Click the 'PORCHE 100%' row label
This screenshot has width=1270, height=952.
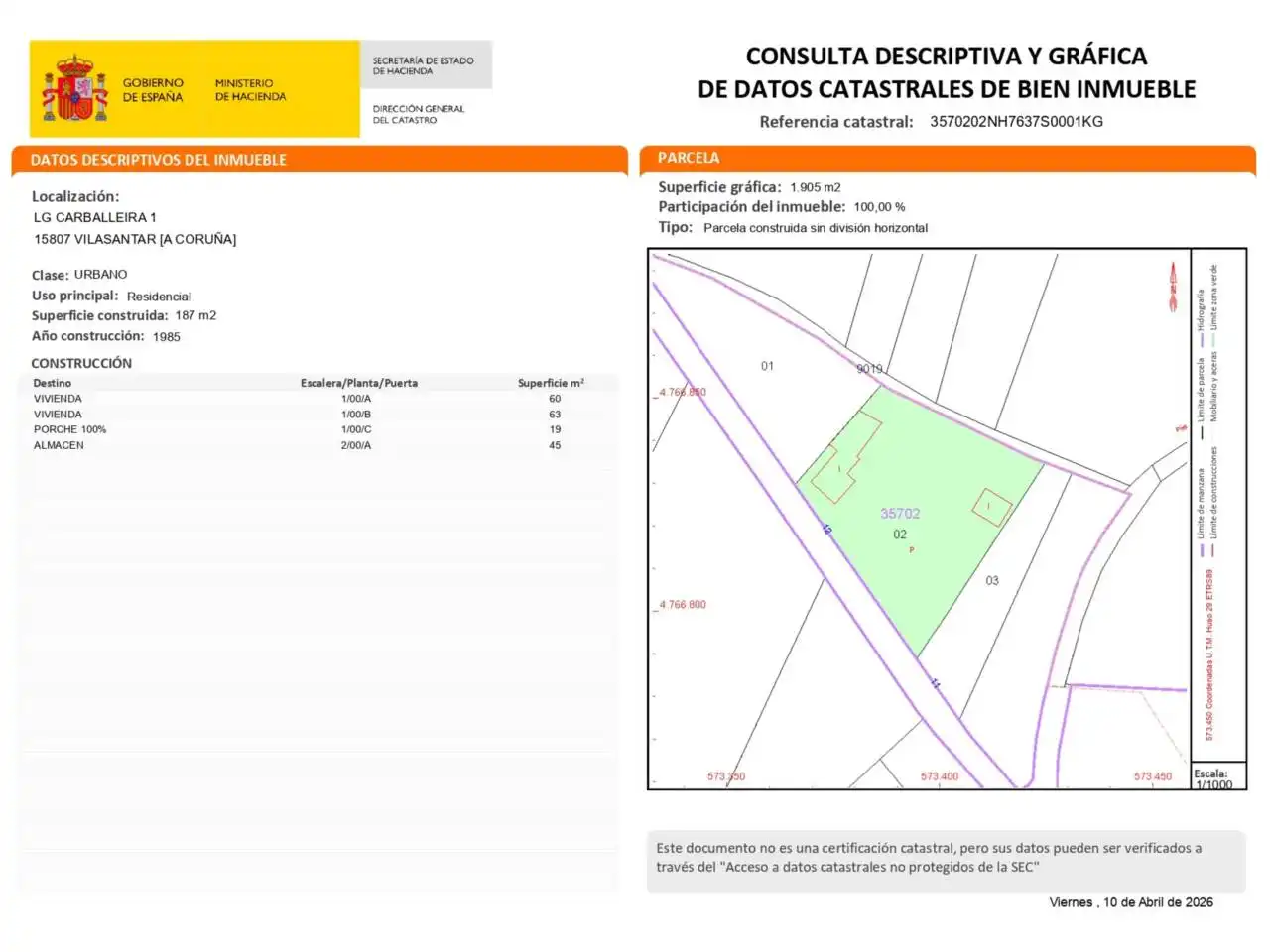tap(69, 429)
